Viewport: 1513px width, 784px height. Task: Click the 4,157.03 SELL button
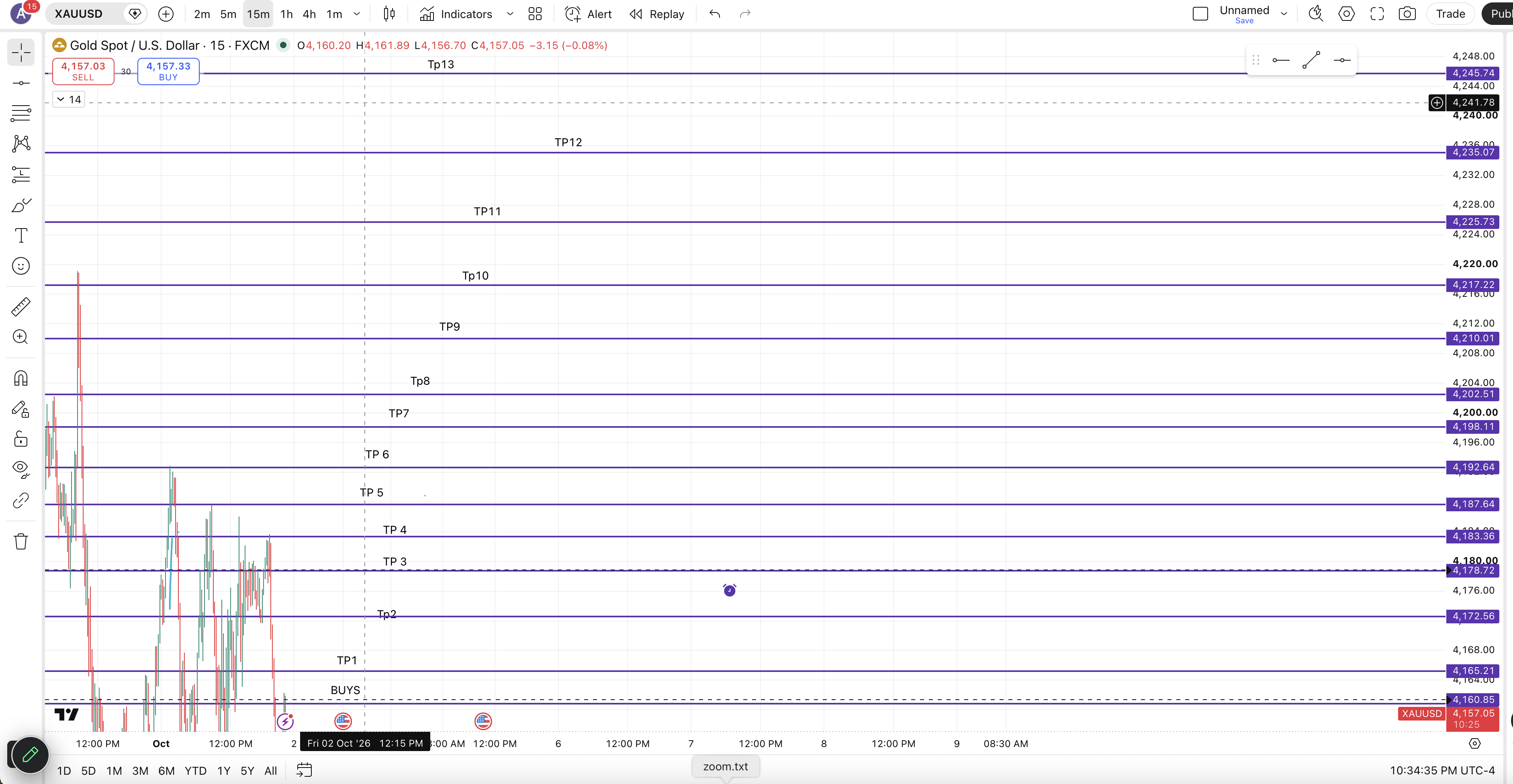click(x=83, y=71)
